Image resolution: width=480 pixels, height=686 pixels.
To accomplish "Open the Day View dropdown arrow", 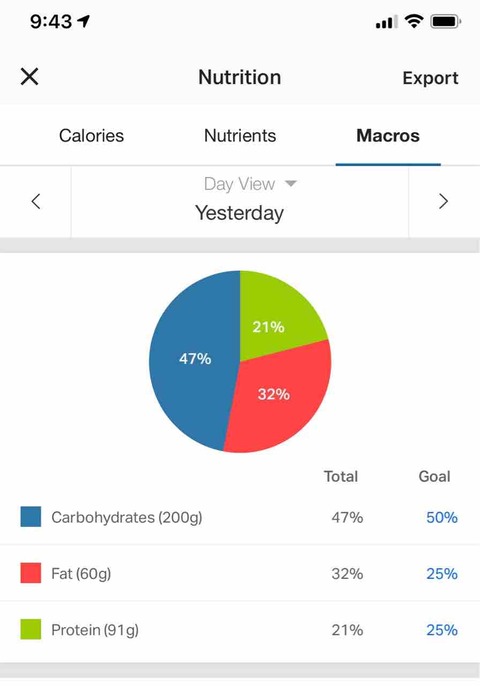I will [x=291, y=183].
